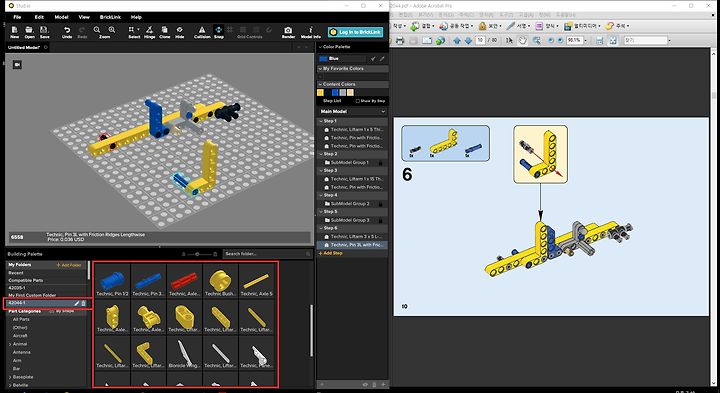
Task: Click the color picker eyedropper beside Blue
Action: pyautogui.click(x=382, y=59)
